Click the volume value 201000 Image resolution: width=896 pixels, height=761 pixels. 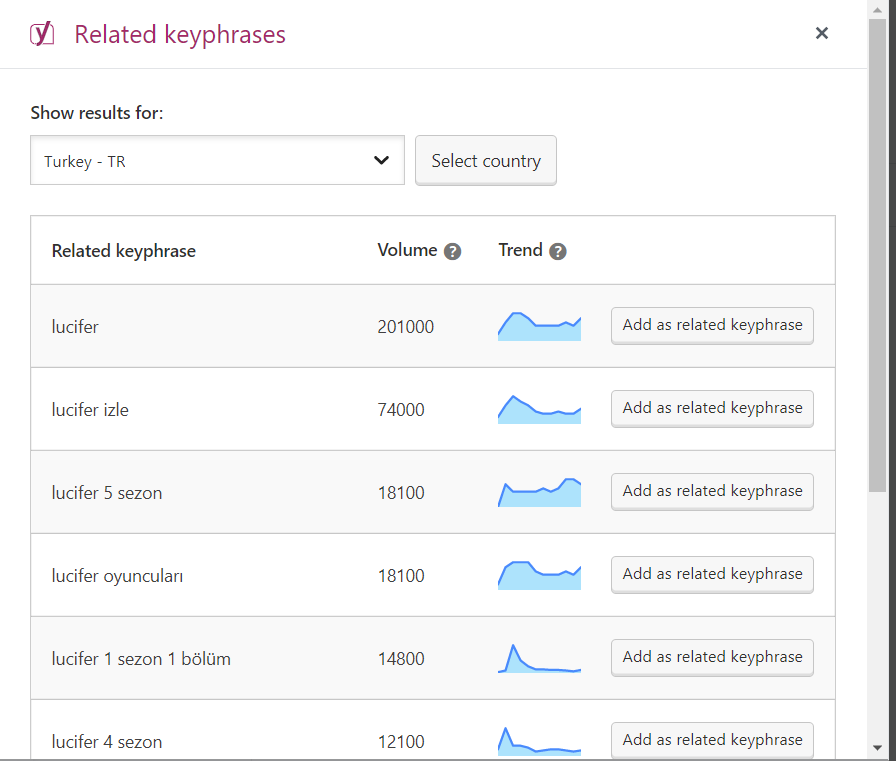pyautogui.click(x=406, y=327)
